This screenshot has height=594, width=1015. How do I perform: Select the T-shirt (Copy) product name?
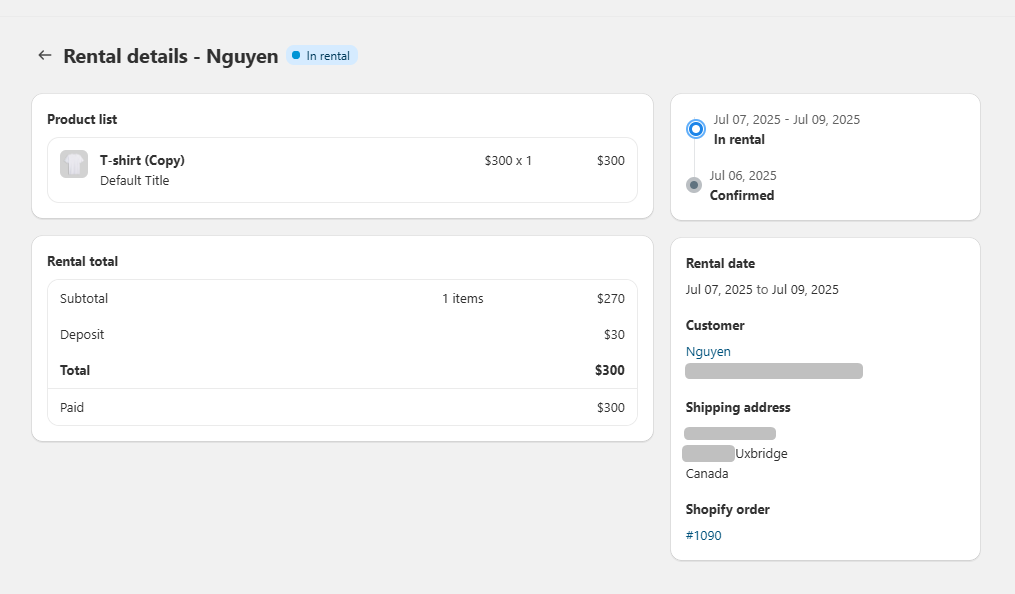coord(142,160)
